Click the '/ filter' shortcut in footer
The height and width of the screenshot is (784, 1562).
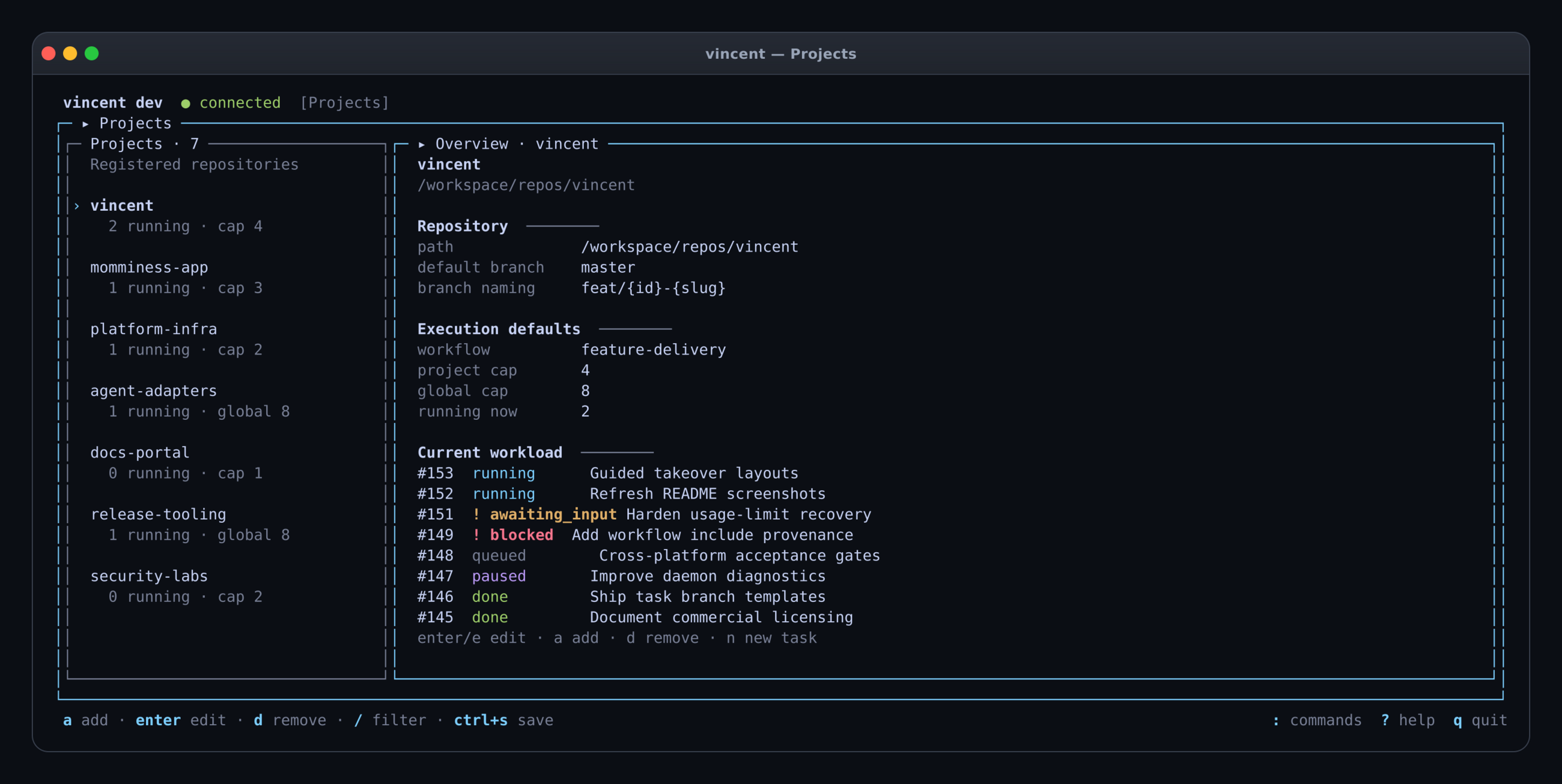[390, 720]
